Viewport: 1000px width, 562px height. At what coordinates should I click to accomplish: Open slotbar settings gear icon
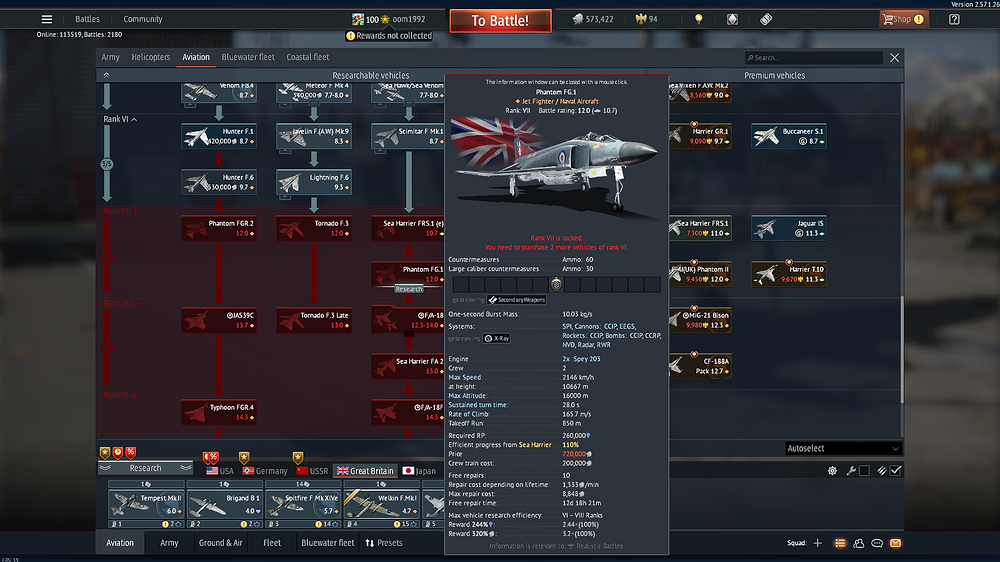point(832,471)
